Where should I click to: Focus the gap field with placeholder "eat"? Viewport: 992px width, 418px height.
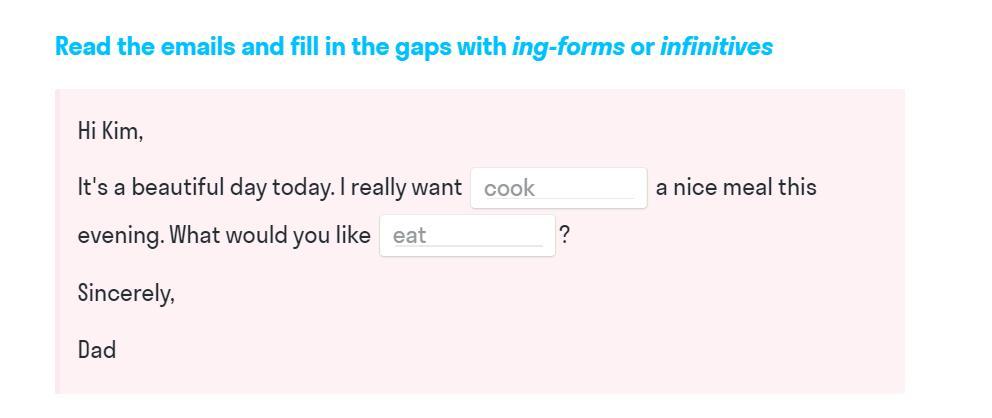pos(466,236)
